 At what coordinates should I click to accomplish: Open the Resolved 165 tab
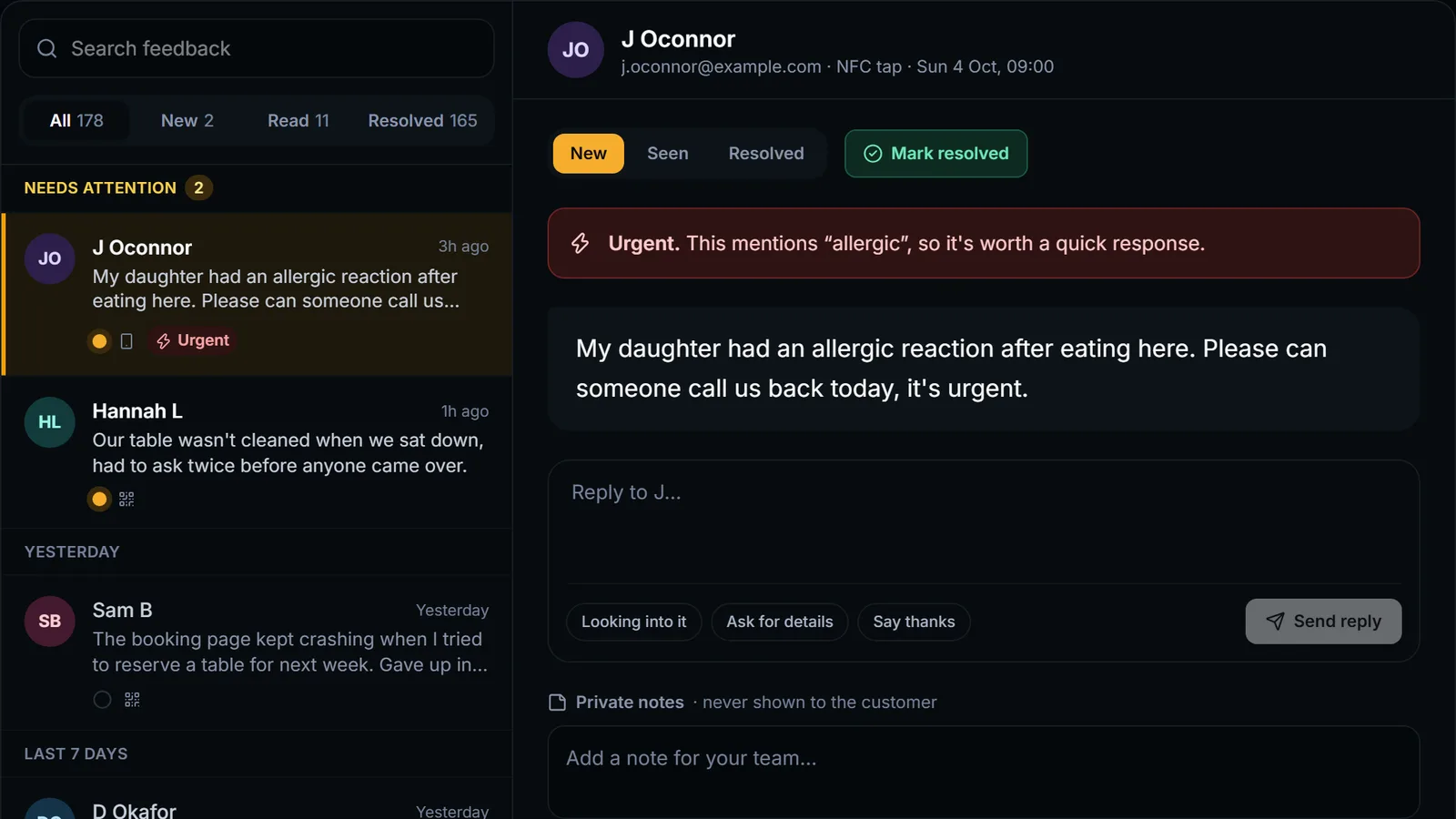422,121
